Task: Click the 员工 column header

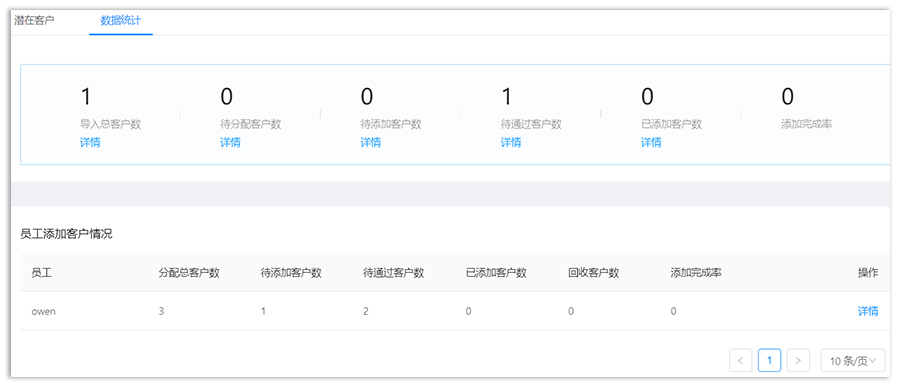Action: pyautogui.click(x=41, y=273)
